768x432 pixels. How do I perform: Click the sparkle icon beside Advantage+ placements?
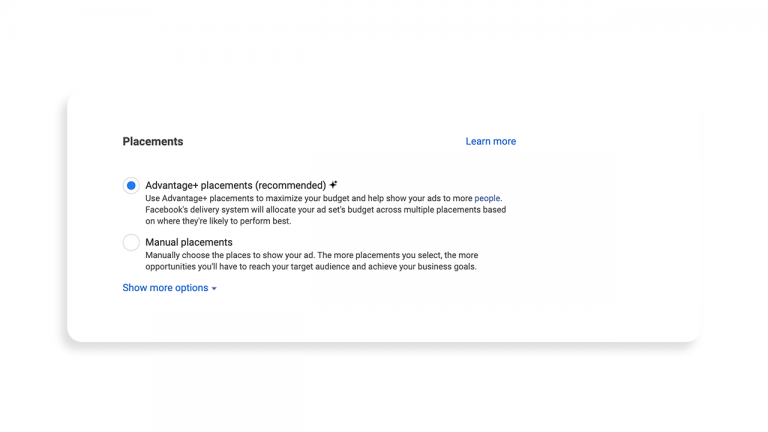(x=334, y=185)
